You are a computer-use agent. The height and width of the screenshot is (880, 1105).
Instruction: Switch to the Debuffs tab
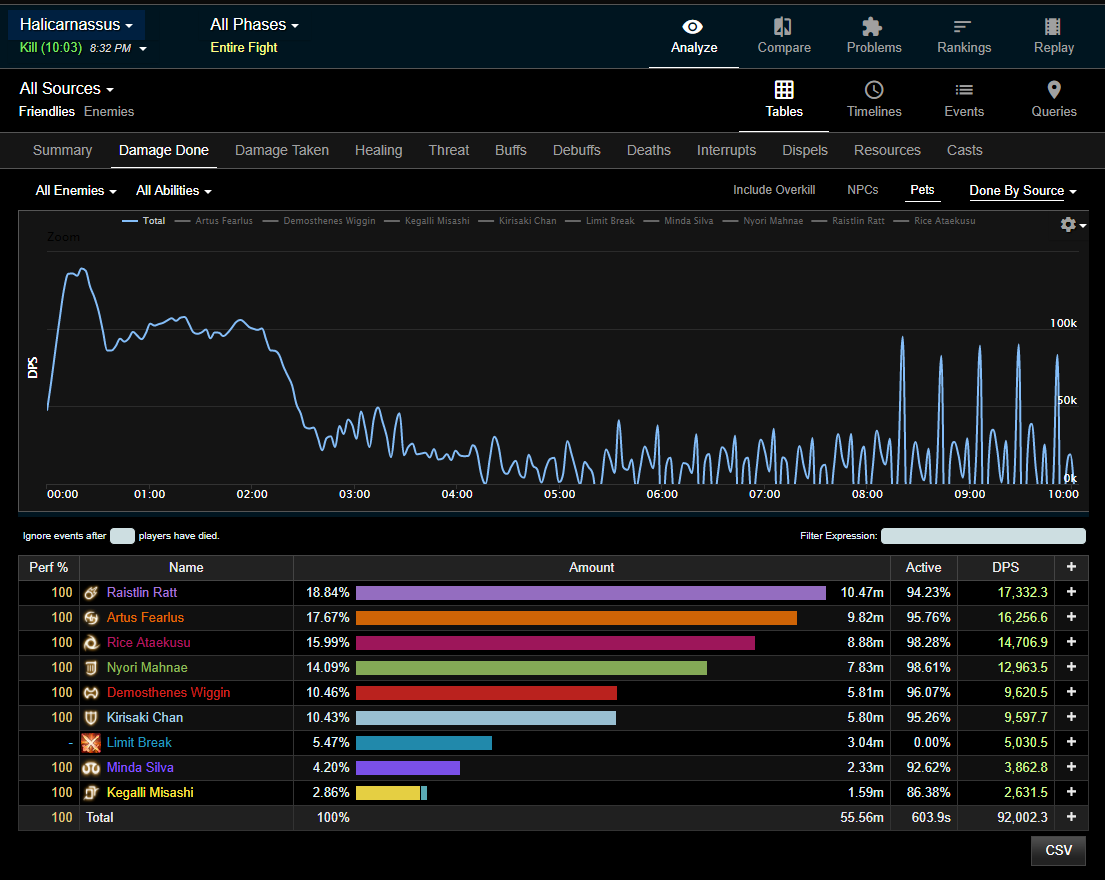[576, 150]
